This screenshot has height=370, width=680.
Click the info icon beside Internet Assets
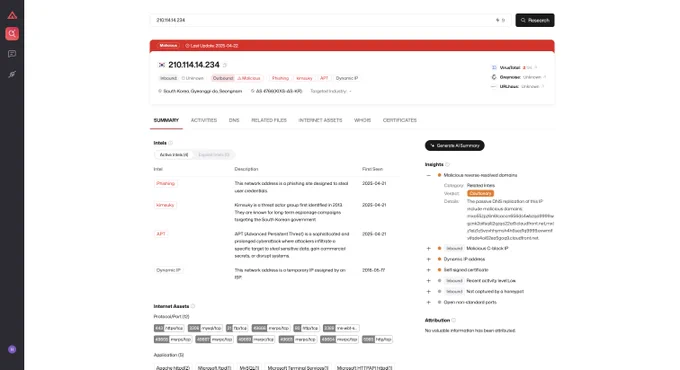pos(193,306)
